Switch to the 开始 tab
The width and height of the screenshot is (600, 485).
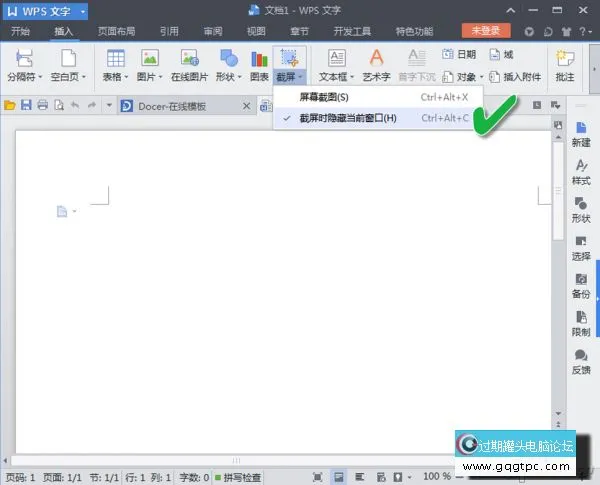coord(20,31)
